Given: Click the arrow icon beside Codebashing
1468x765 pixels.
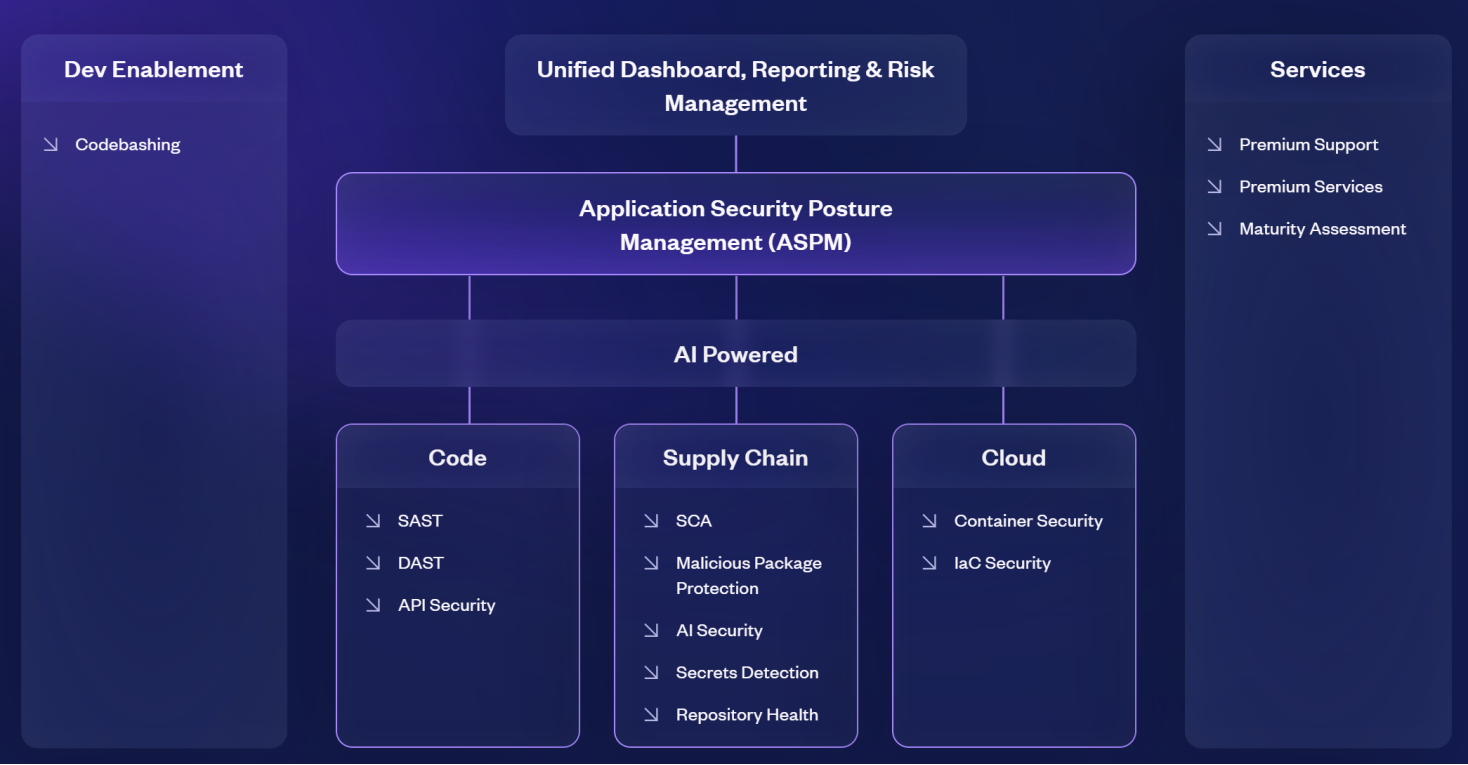Looking at the screenshot, I should pyautogui.click(x=51, y=145).
